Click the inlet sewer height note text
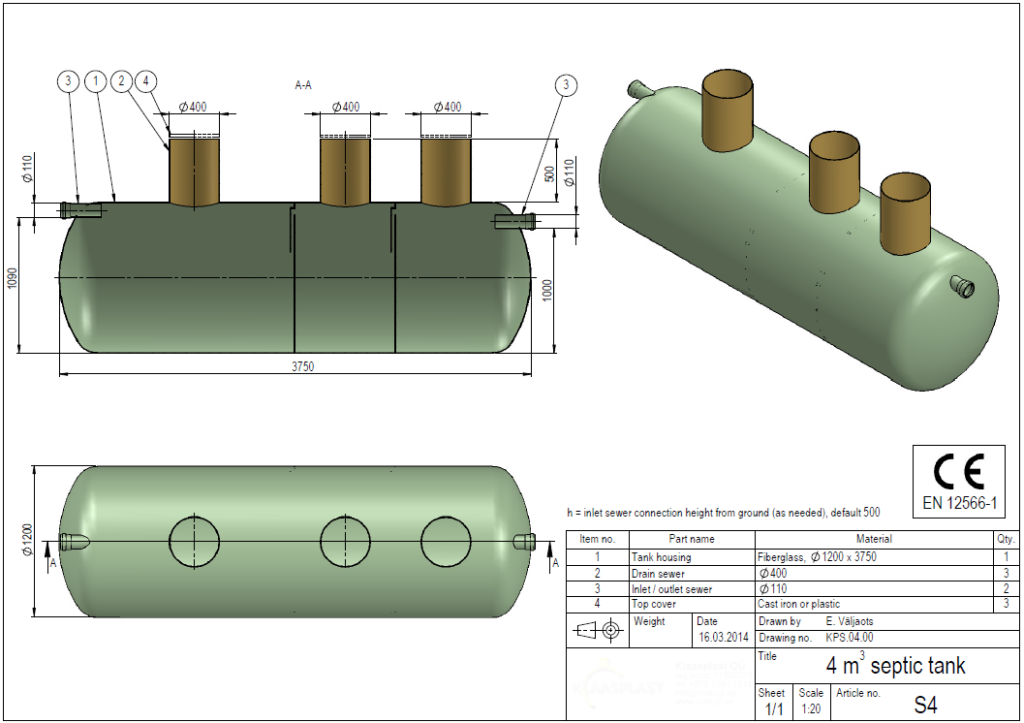The image size is (1024, 723). (x=723, y=512)
